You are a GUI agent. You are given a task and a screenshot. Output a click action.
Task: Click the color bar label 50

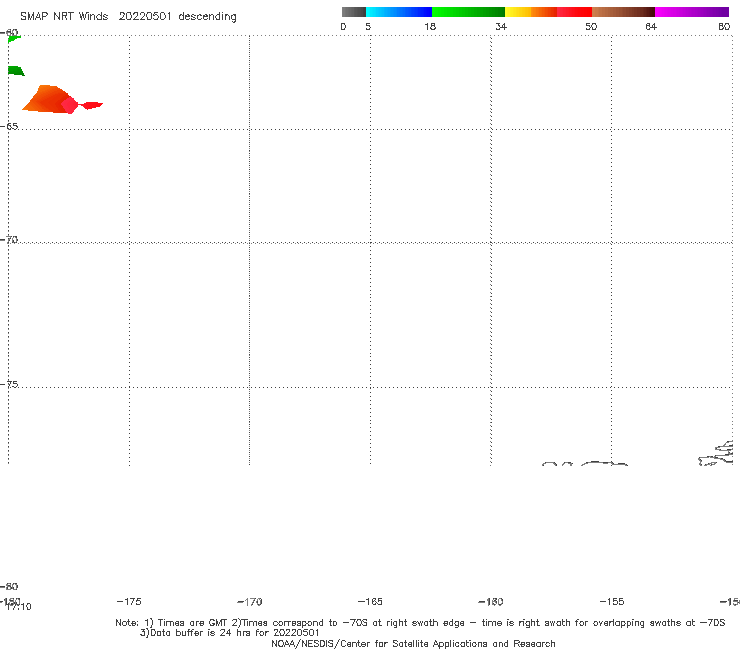591,27
